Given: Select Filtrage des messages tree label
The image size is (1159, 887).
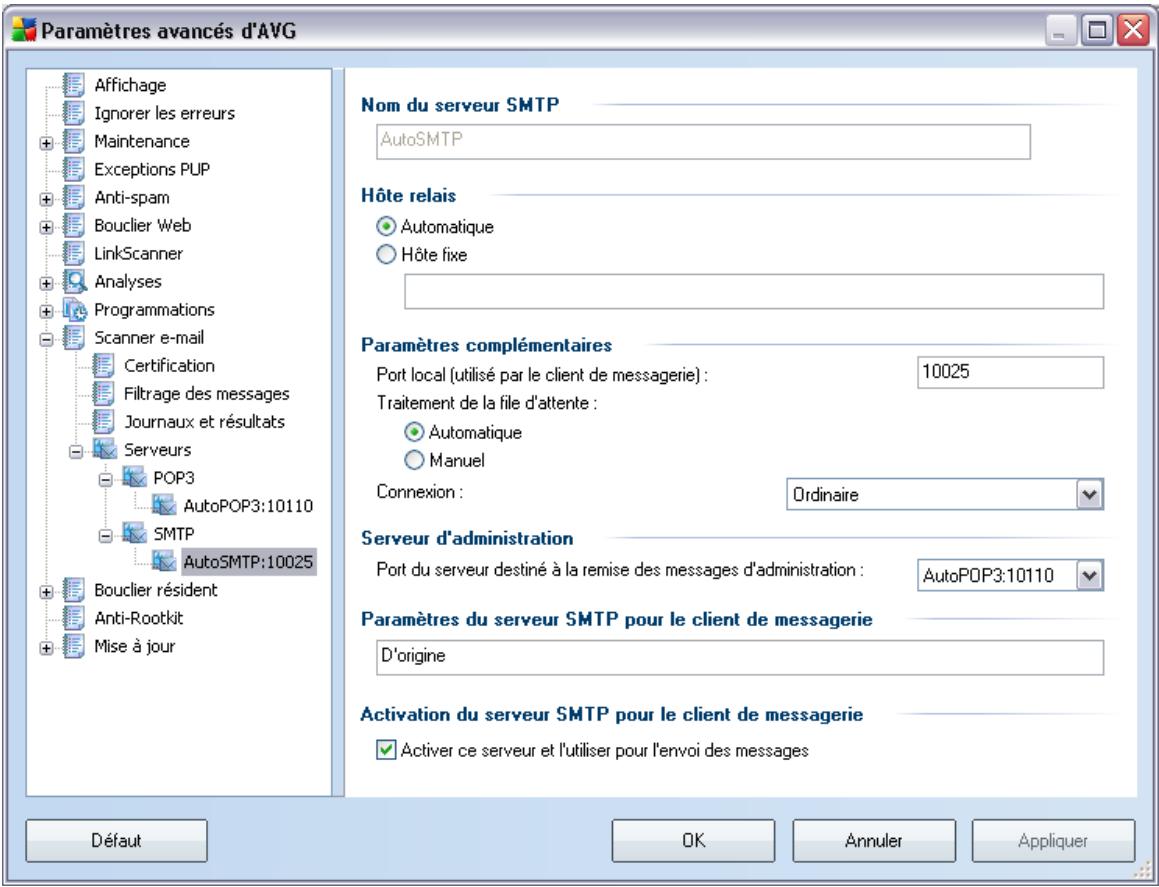Looking at the screenshot, I should point(206,394).
